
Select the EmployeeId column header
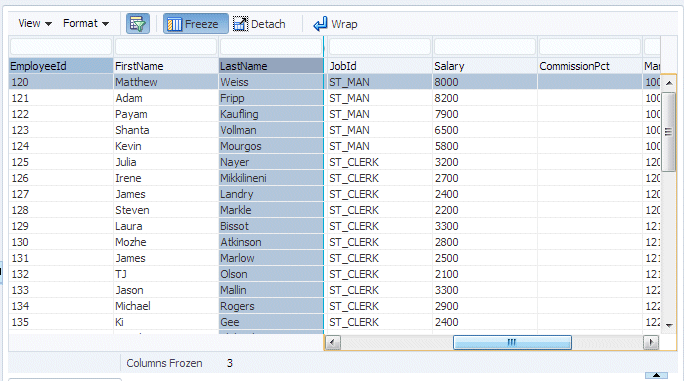coord(61,66)
